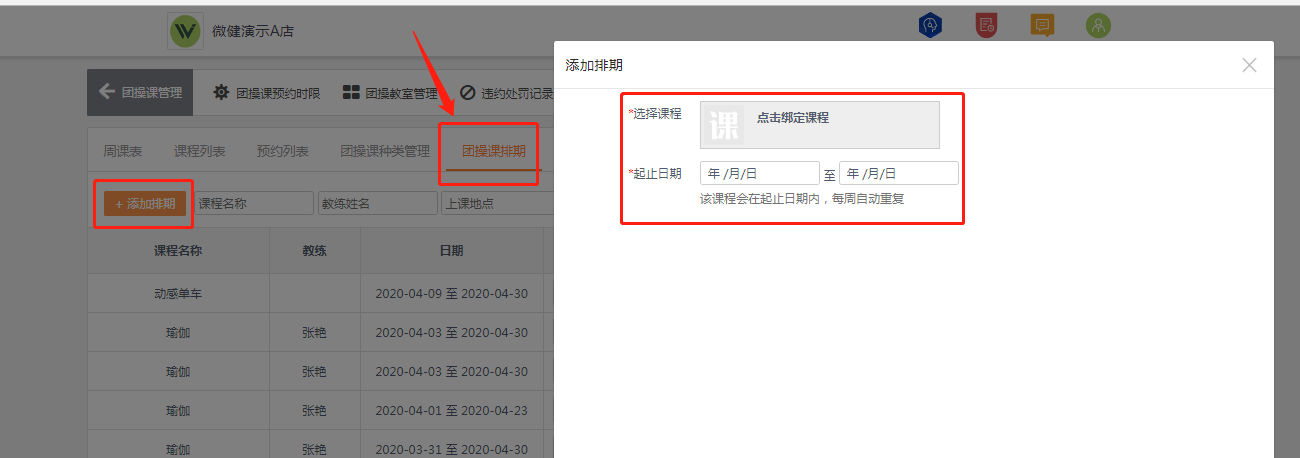
Task: Click 点击绑定课程 to bind a course
Action: point(792,118)
